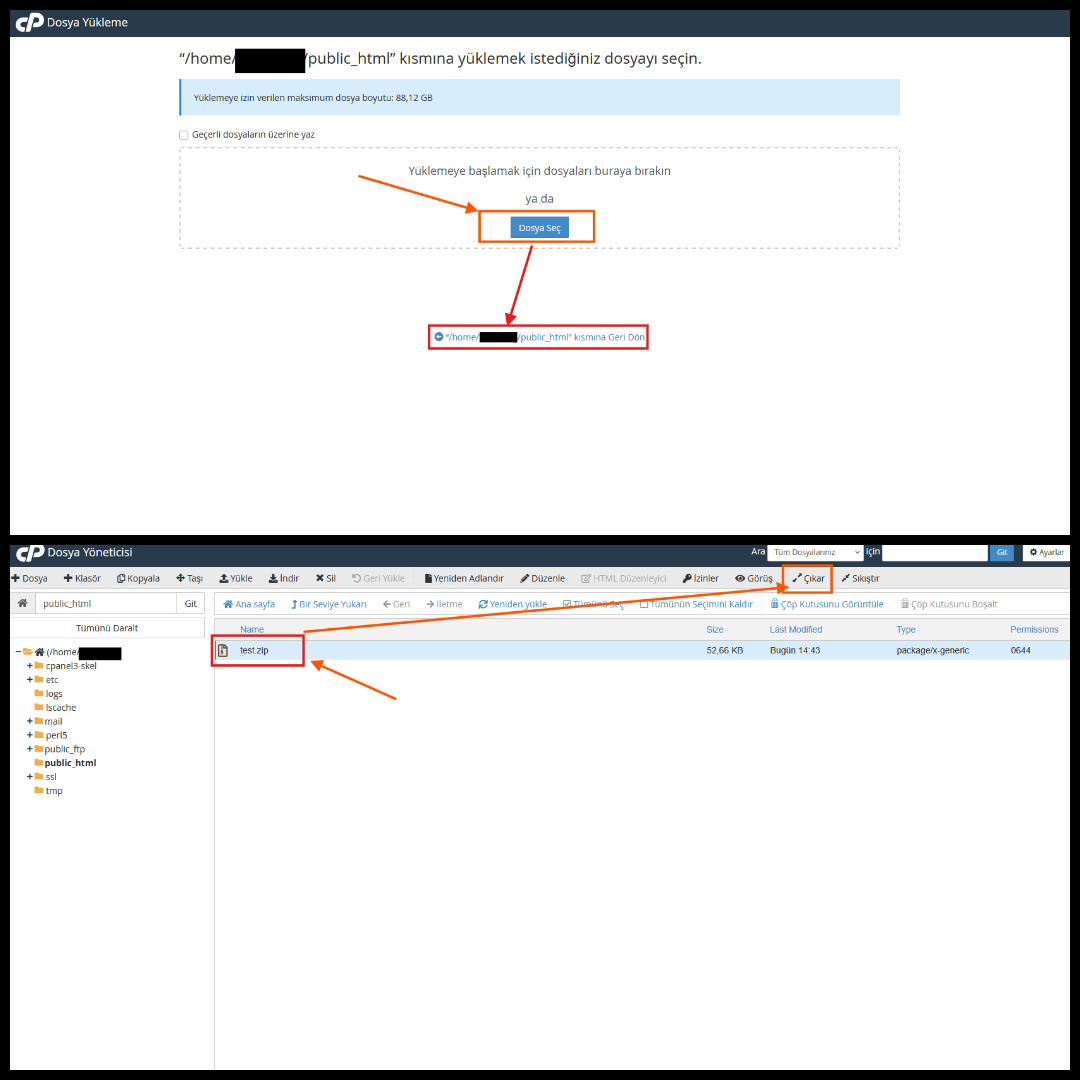The width and height of the screenshot is (1080, 1080).
Task: Toggle Tümünün Seçimini Kaldır checkbox
Action: (x=645, y=604)
